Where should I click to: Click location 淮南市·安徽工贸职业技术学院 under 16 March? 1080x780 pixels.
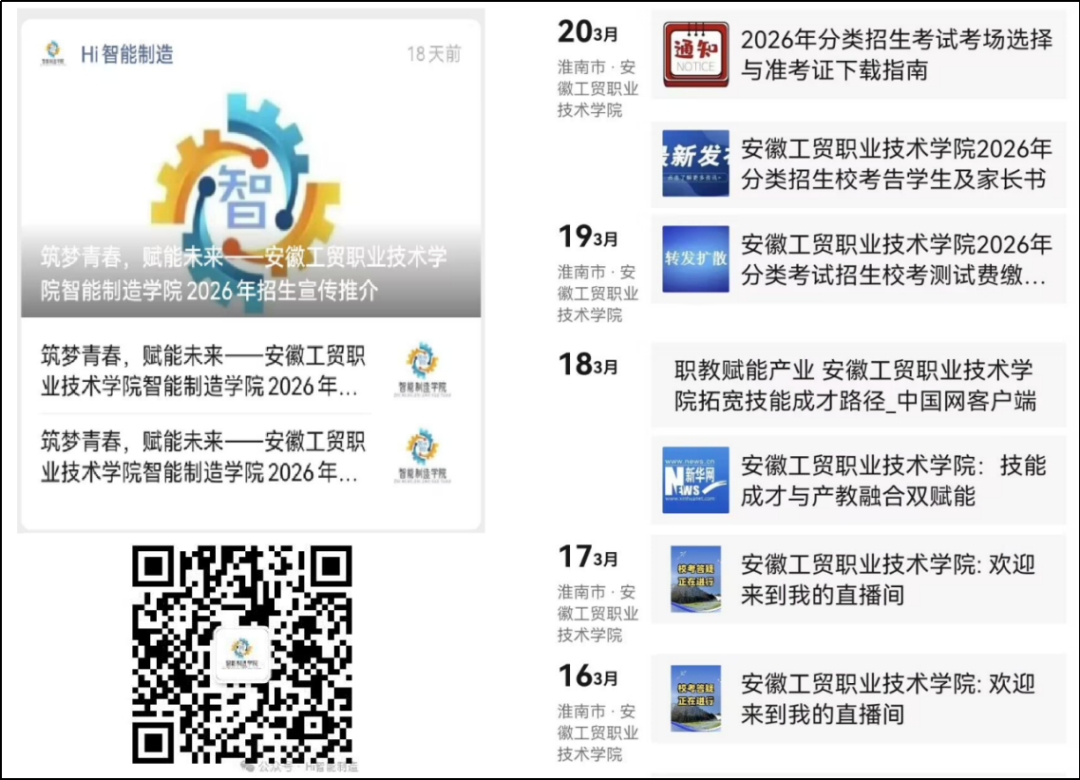597,732
